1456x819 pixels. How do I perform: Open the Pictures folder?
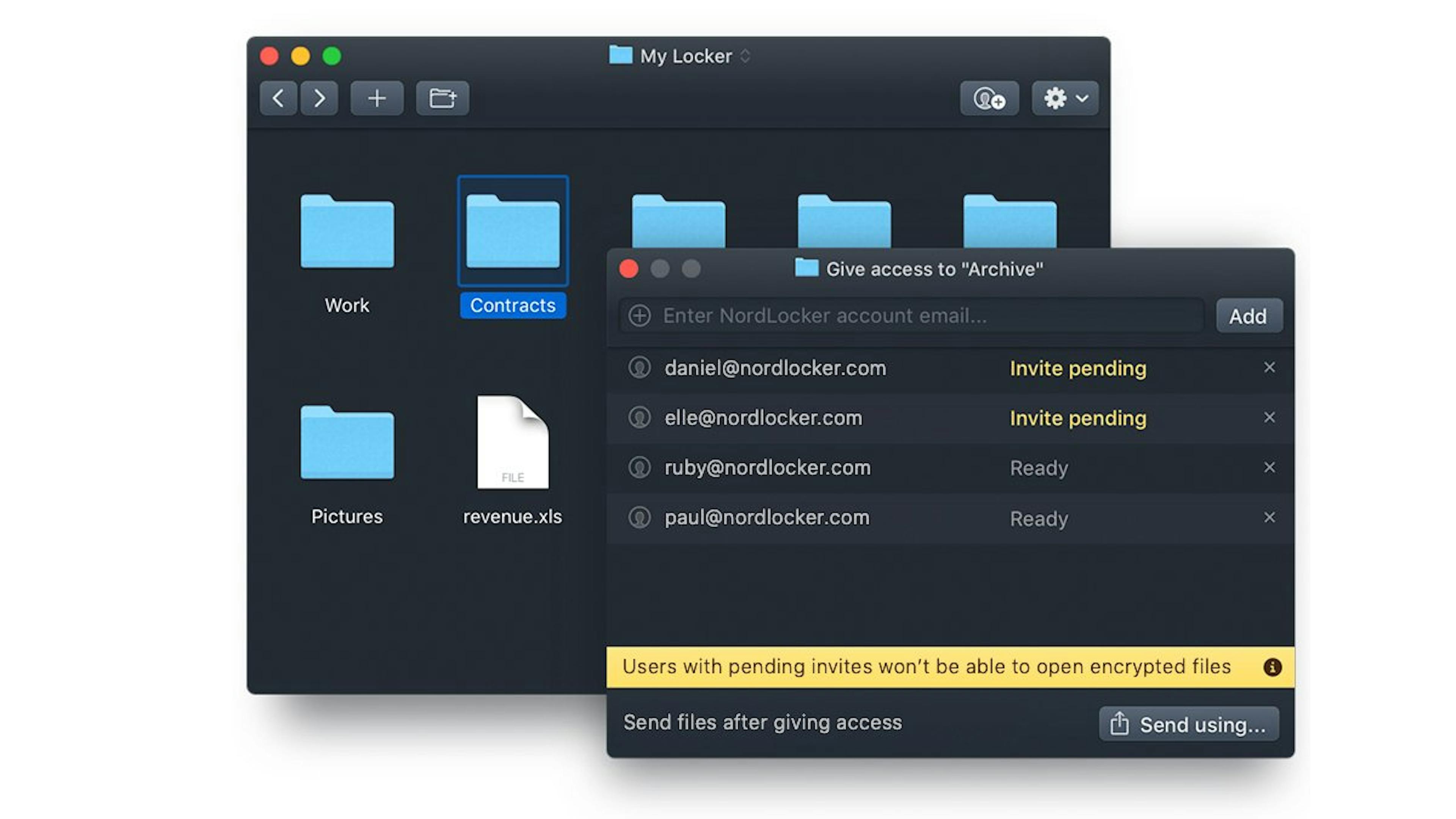tap(347, 442)
